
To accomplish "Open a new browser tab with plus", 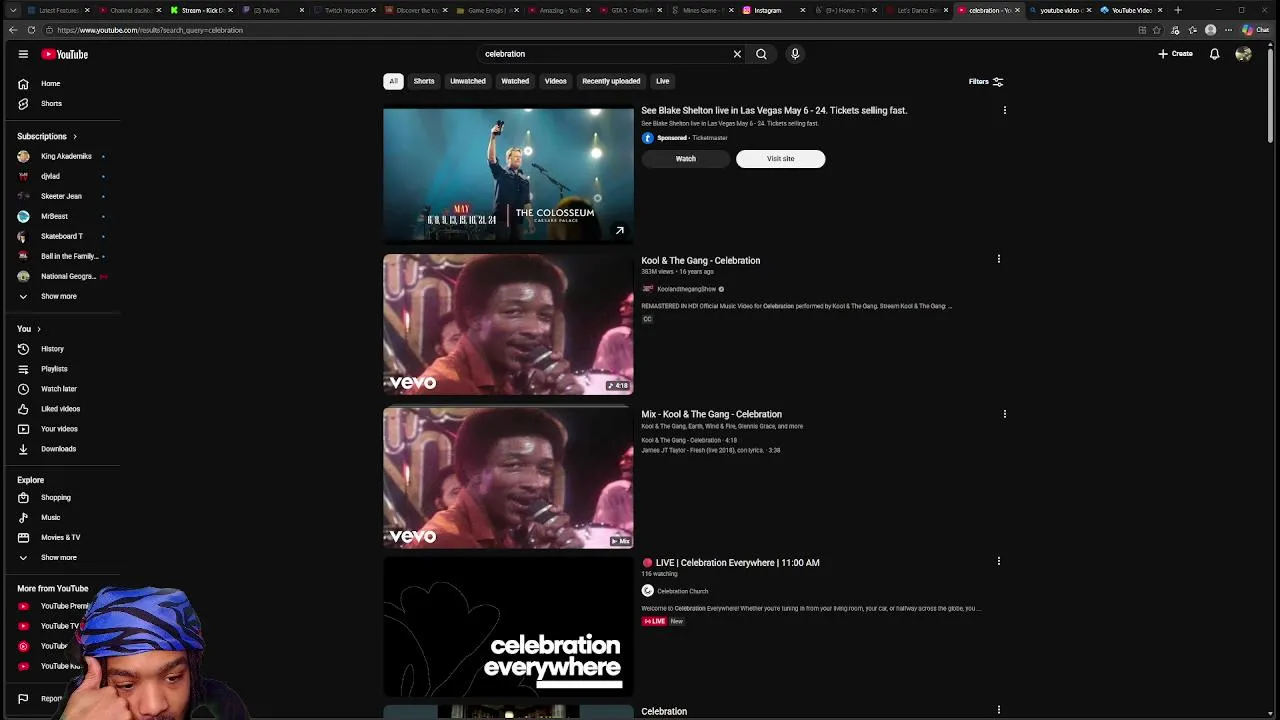I will 1178,10.
